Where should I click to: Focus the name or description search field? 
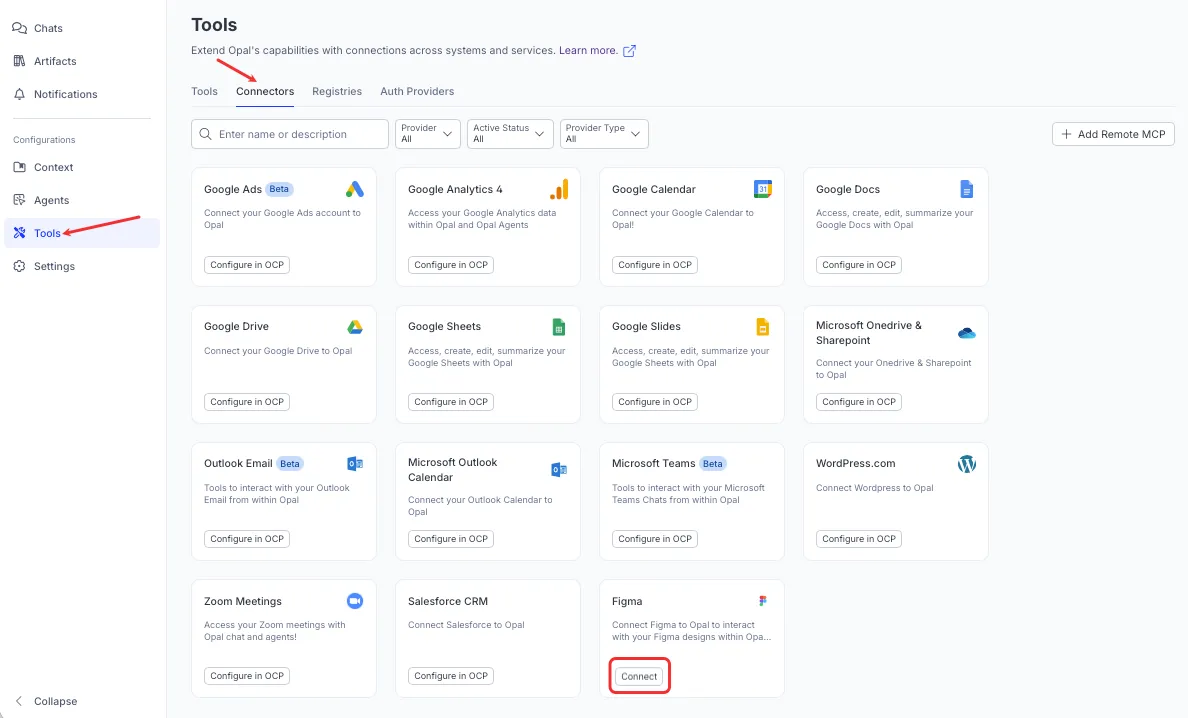(x=290, y=134)
